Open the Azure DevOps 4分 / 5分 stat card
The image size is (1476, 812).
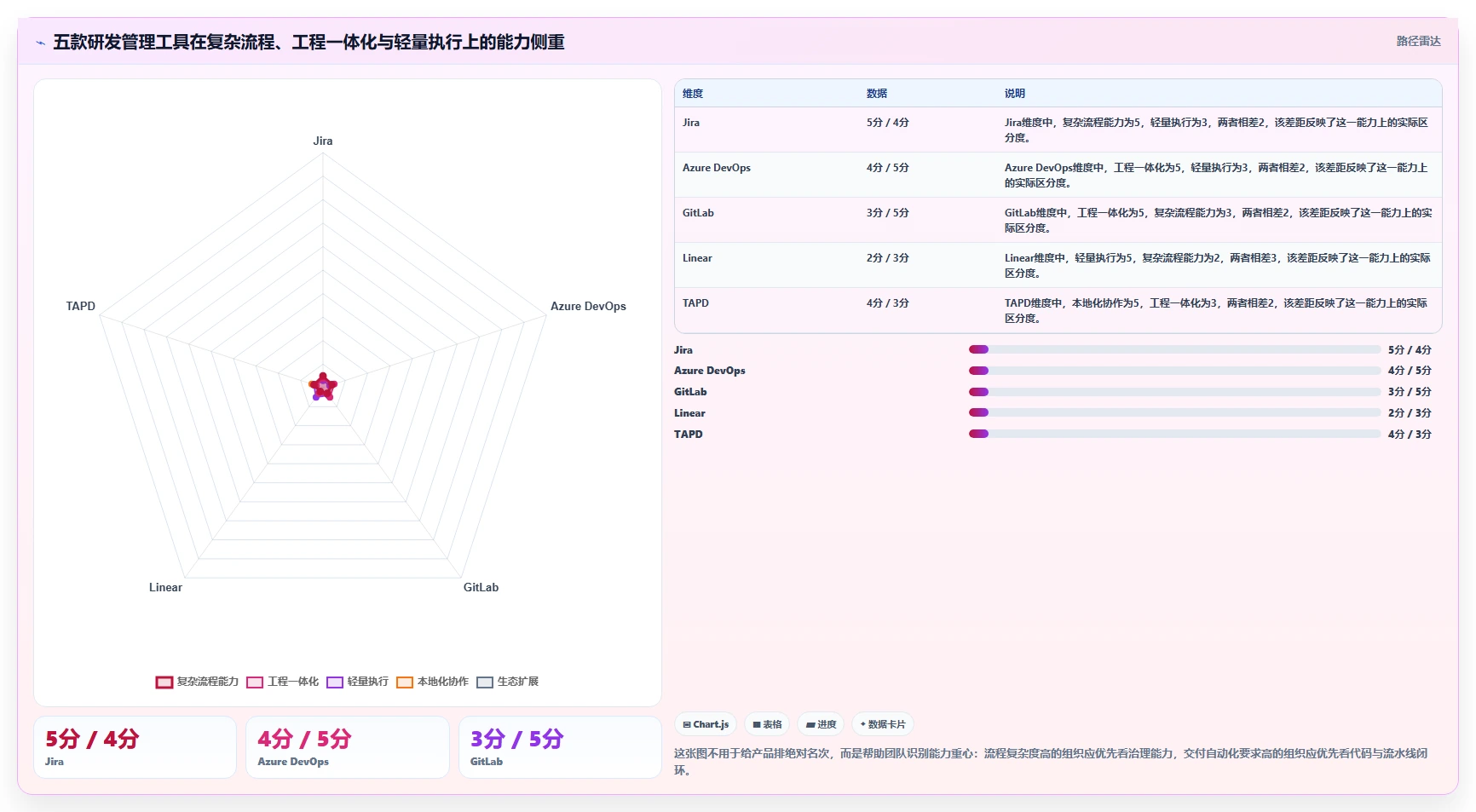point(348,747)
